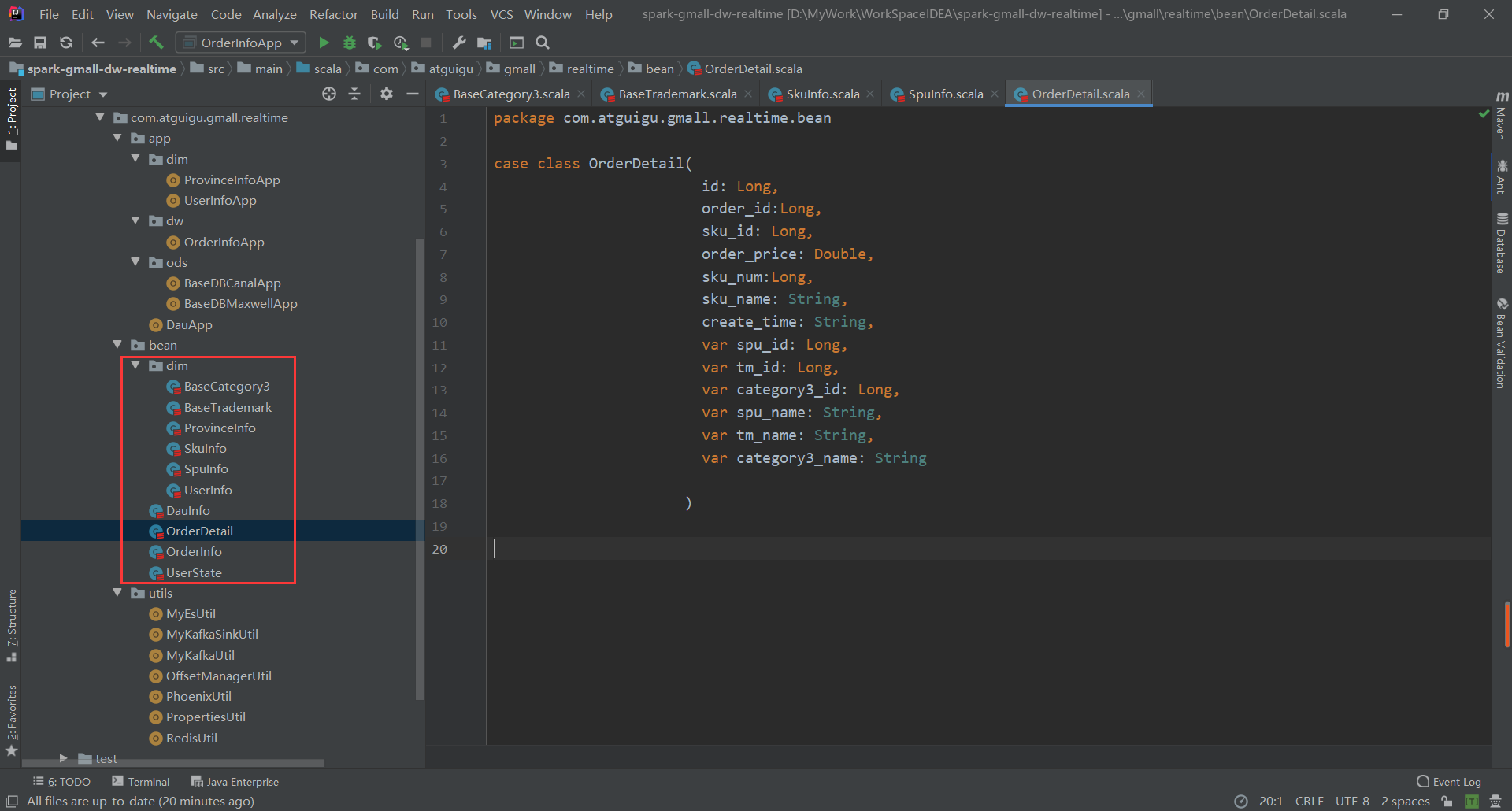Open Java Enterprise tool window
The height and width of the screenshot is (811, 1512).
pyautogui.click(x=235, y=781)
